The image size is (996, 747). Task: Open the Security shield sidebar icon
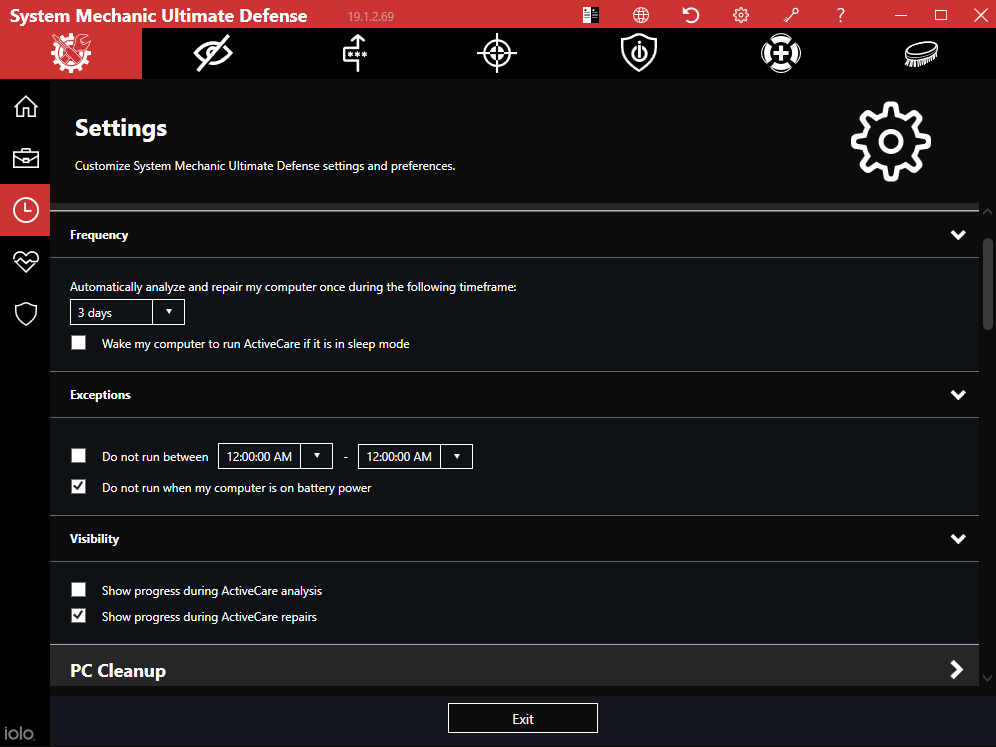coord(25,313)
